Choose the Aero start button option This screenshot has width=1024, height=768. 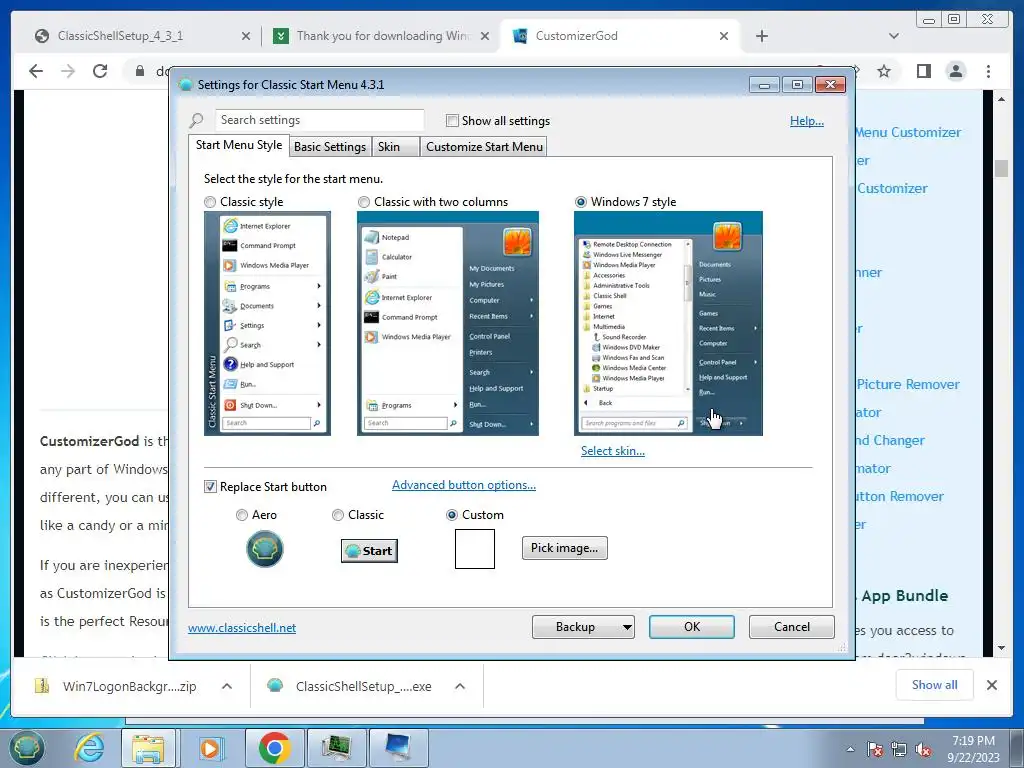[242, 515]
